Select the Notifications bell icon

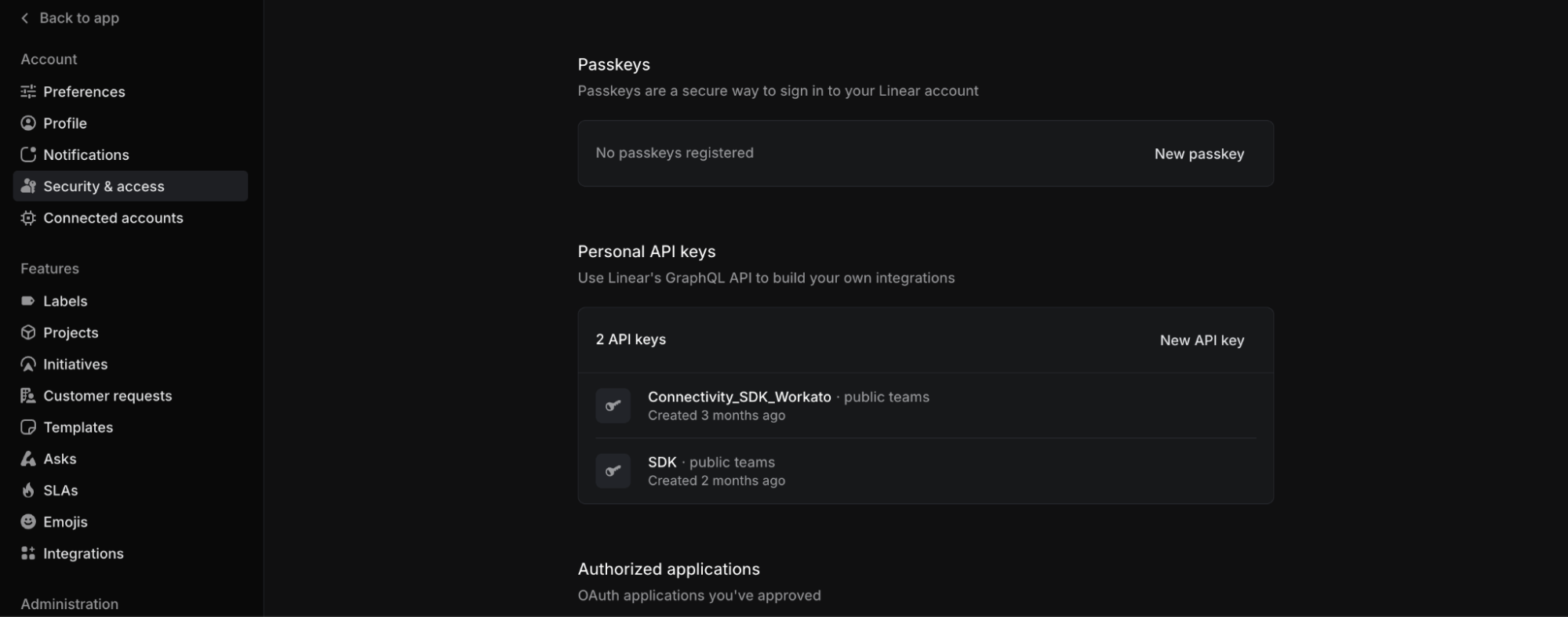tap(28, 154)
